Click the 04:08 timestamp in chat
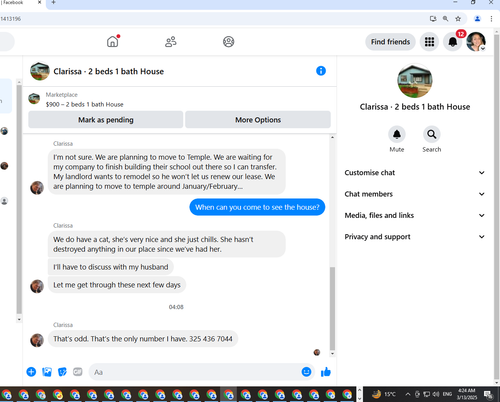The image size is (500, 402). pyautogui.click(x=176, y=307)
